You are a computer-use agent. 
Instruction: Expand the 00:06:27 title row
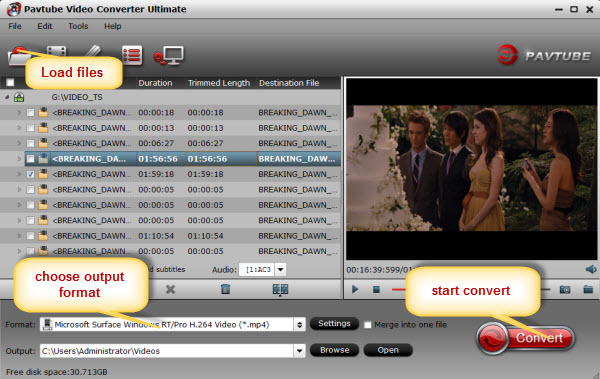tap(19, 143)
